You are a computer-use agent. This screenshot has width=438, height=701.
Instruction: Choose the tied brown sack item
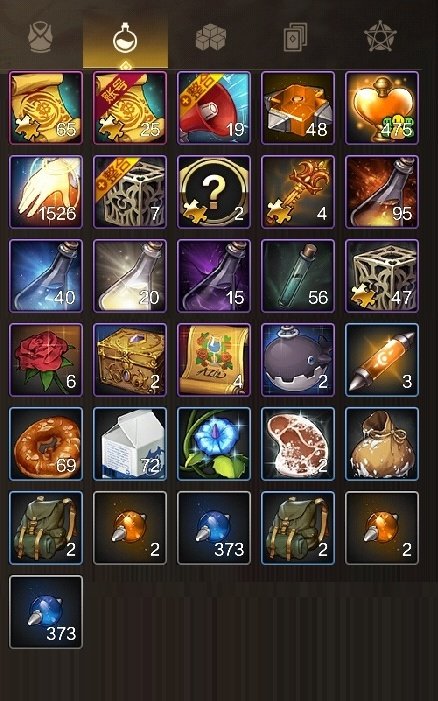tap(382, 444)
